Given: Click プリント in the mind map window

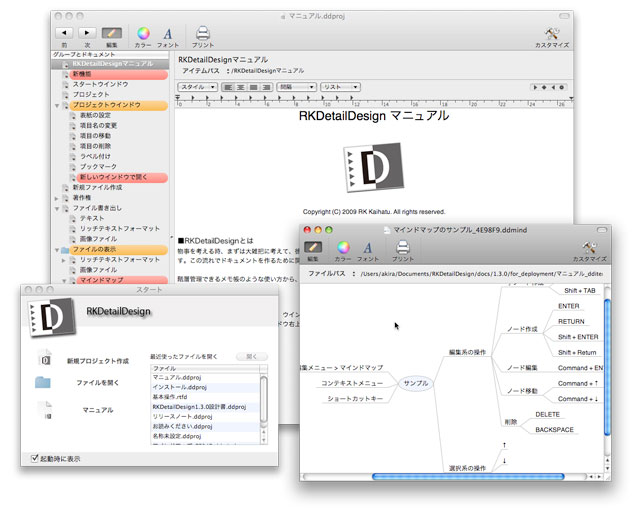Looking at the screenshot, I should [403, 247].
